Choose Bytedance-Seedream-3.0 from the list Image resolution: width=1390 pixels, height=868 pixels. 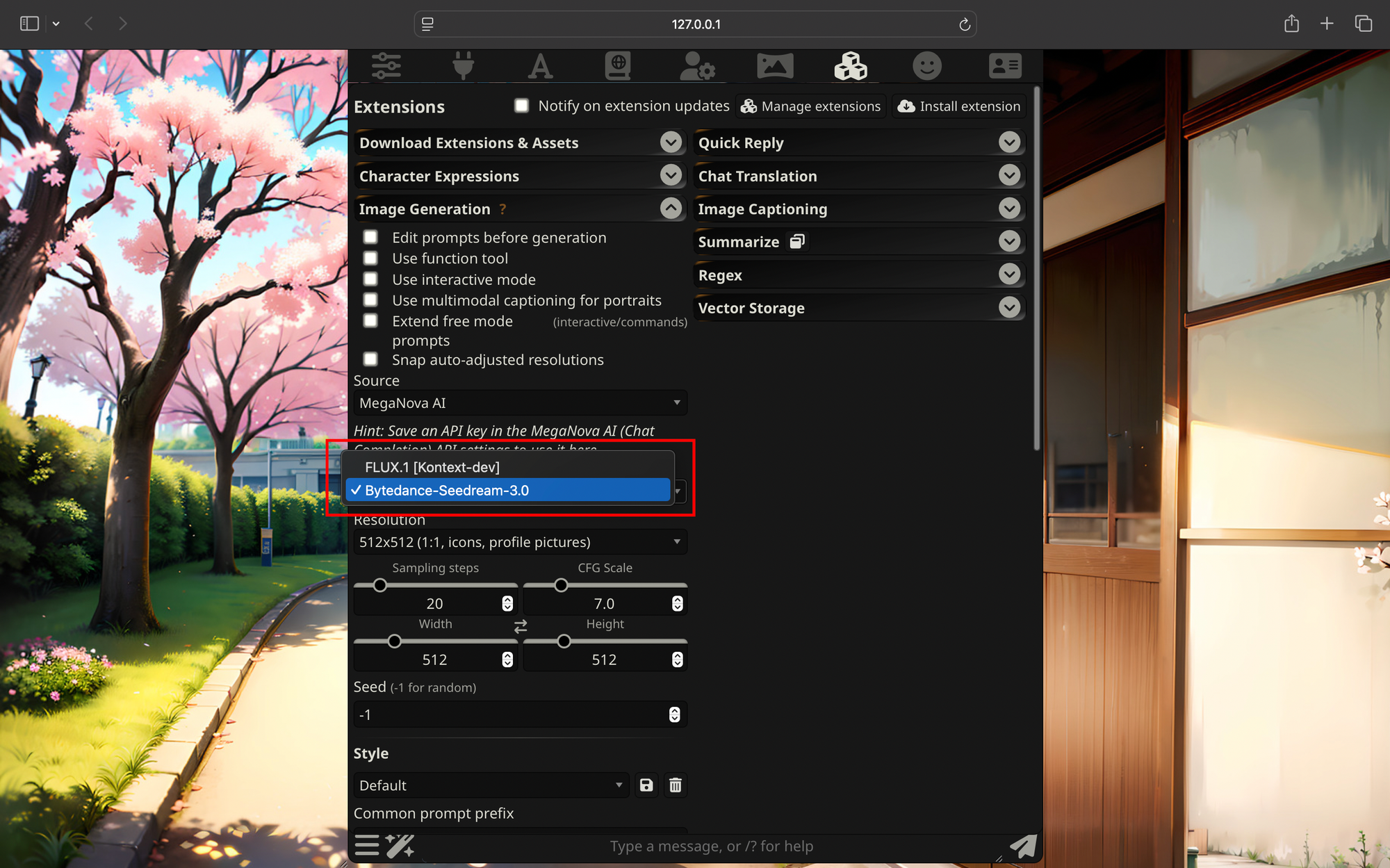point(447,491)
